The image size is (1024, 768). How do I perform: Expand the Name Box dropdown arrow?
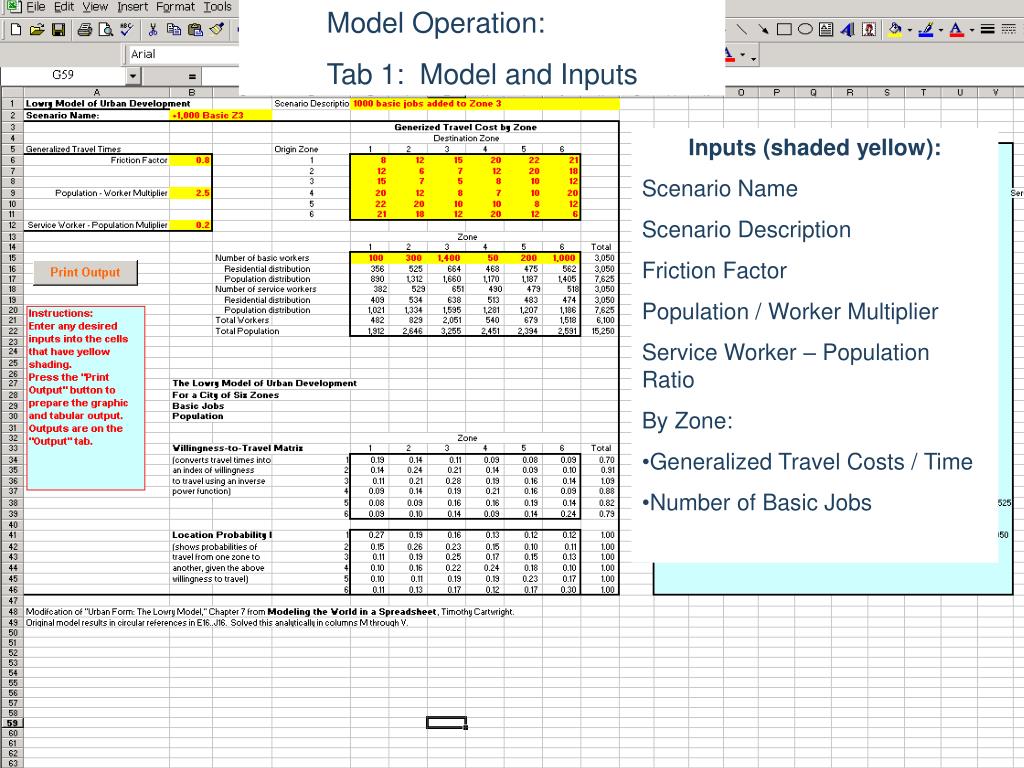[133, 76]
